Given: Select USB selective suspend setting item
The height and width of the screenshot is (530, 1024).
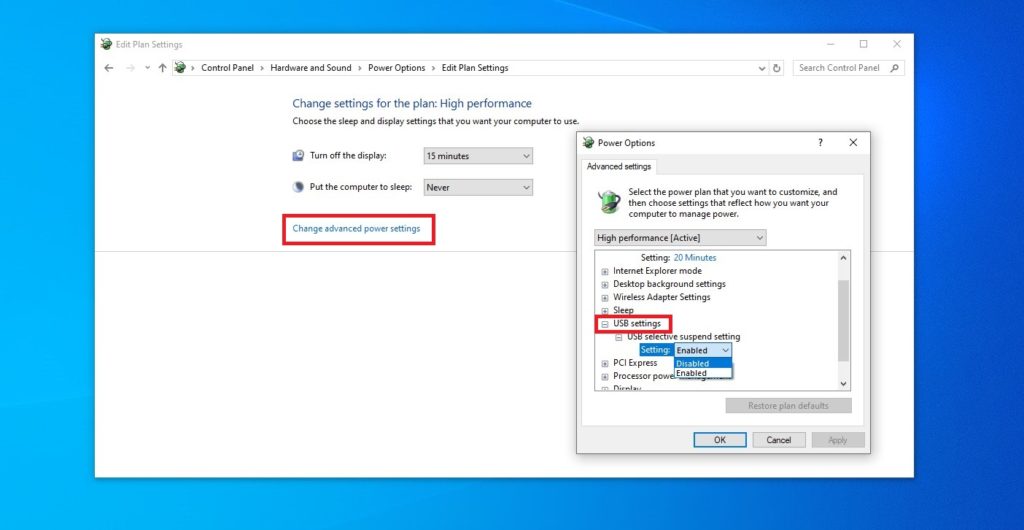Looking at the screenshot, I should point(684,337).
